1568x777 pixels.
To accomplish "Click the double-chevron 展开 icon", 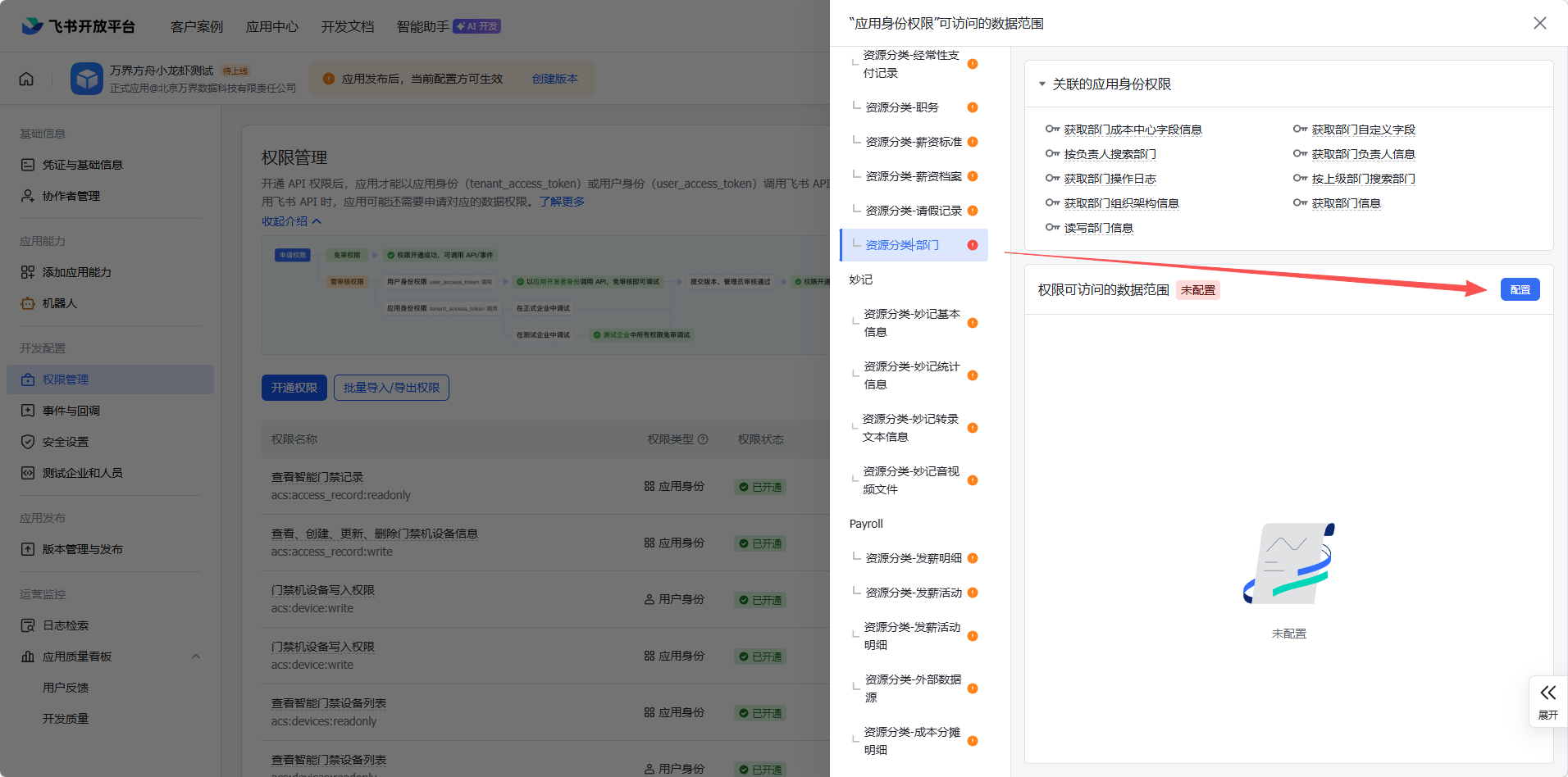I will pos(1547,693).
